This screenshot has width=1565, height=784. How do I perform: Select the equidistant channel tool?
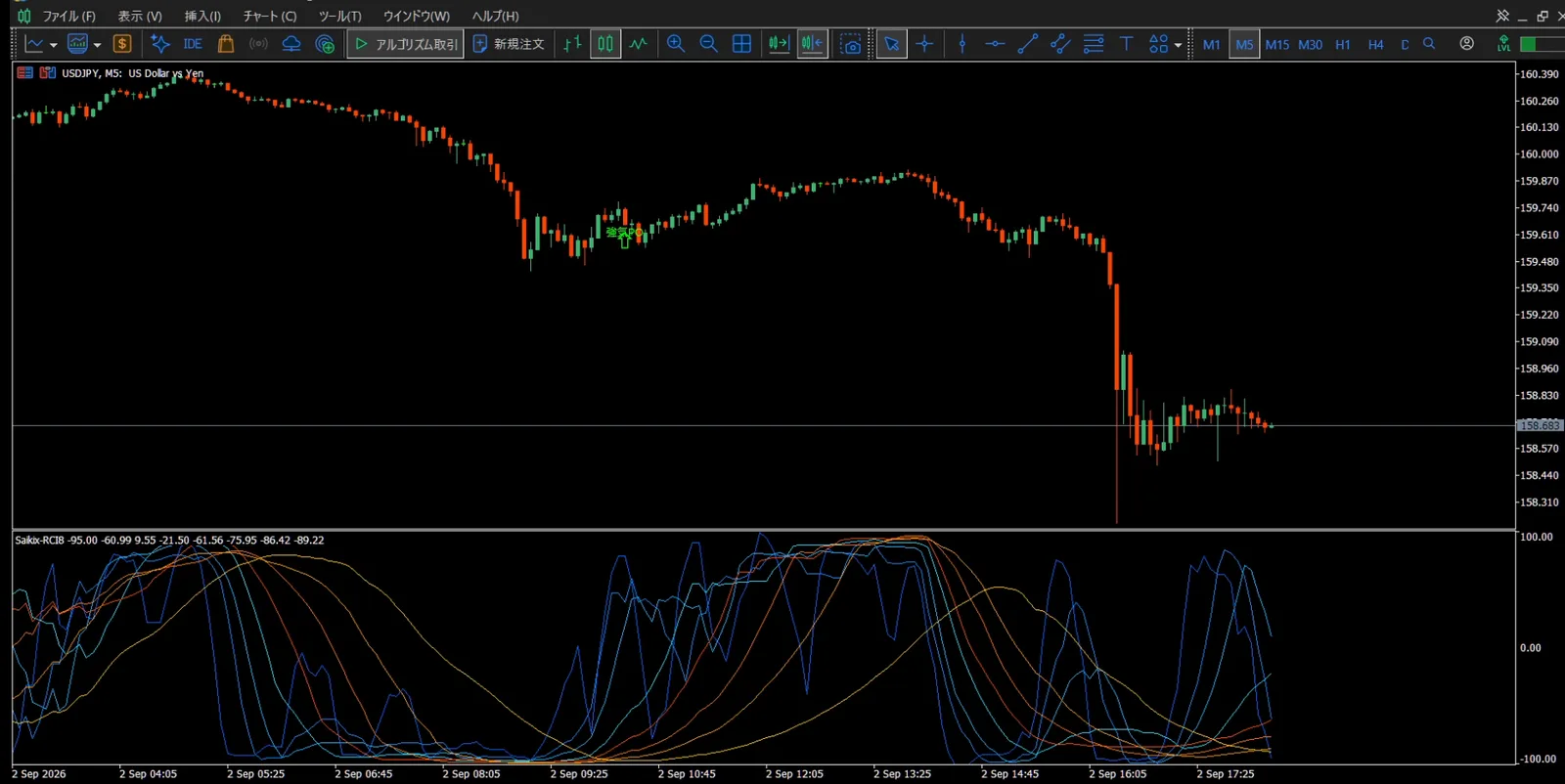click(1060, 44)
